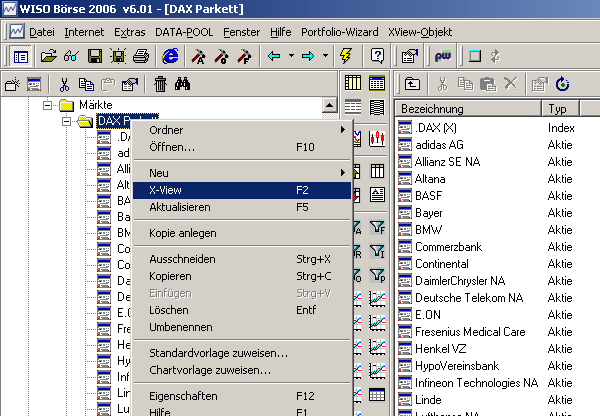The width and height of the screenshot is (600, 416).
Task: Click the yellow column layout icon
Action: coord(353,83)
